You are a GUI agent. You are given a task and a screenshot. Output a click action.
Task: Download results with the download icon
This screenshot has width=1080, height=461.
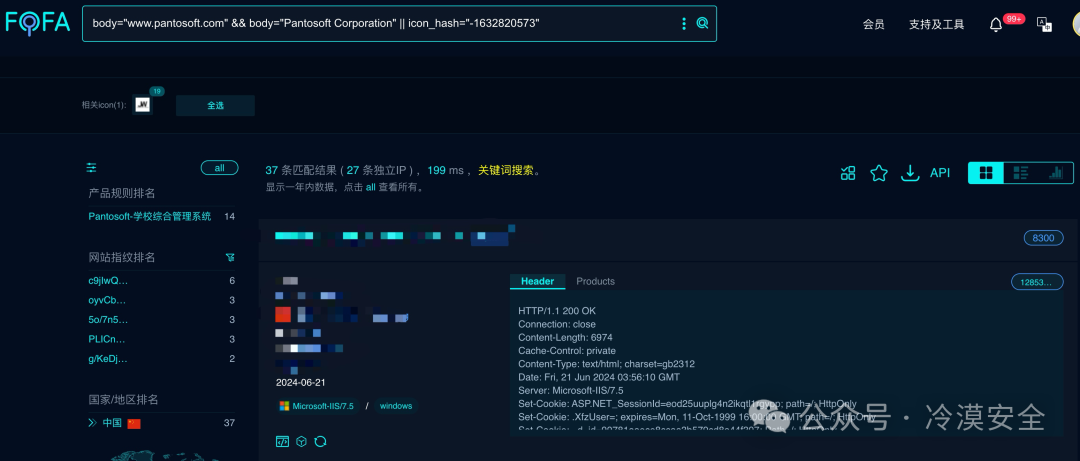[911, 173]
